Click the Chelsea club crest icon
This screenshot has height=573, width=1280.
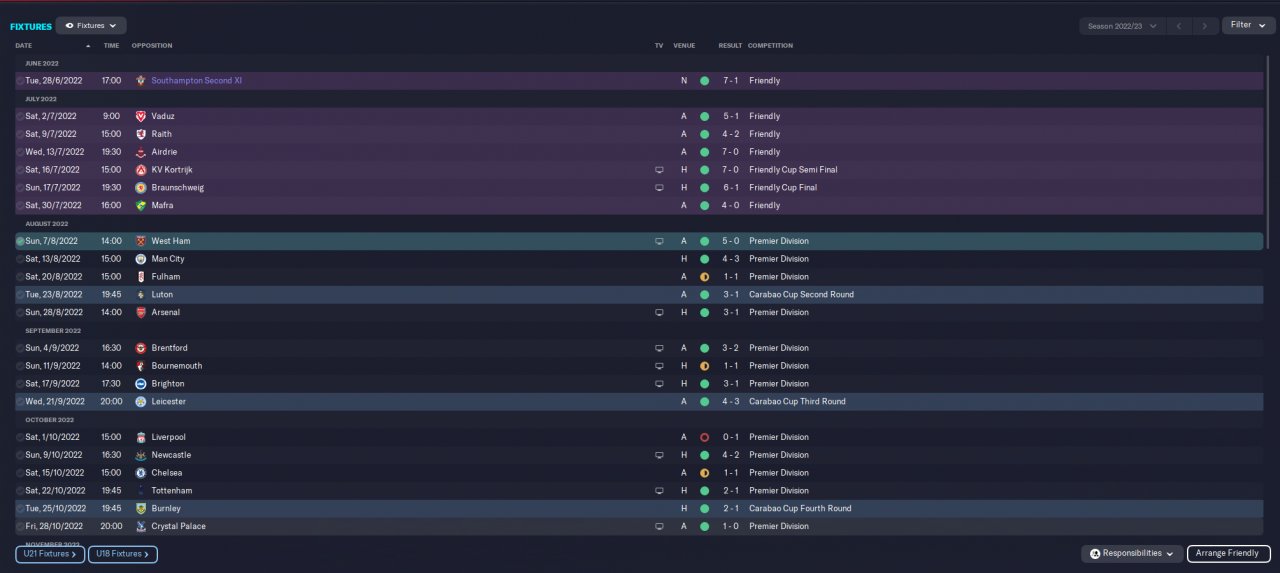141,473
